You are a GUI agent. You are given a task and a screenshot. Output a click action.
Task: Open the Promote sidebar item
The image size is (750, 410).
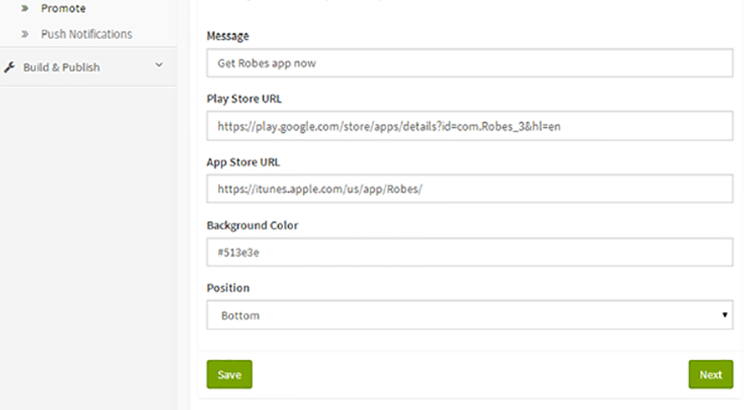(63, 8)
